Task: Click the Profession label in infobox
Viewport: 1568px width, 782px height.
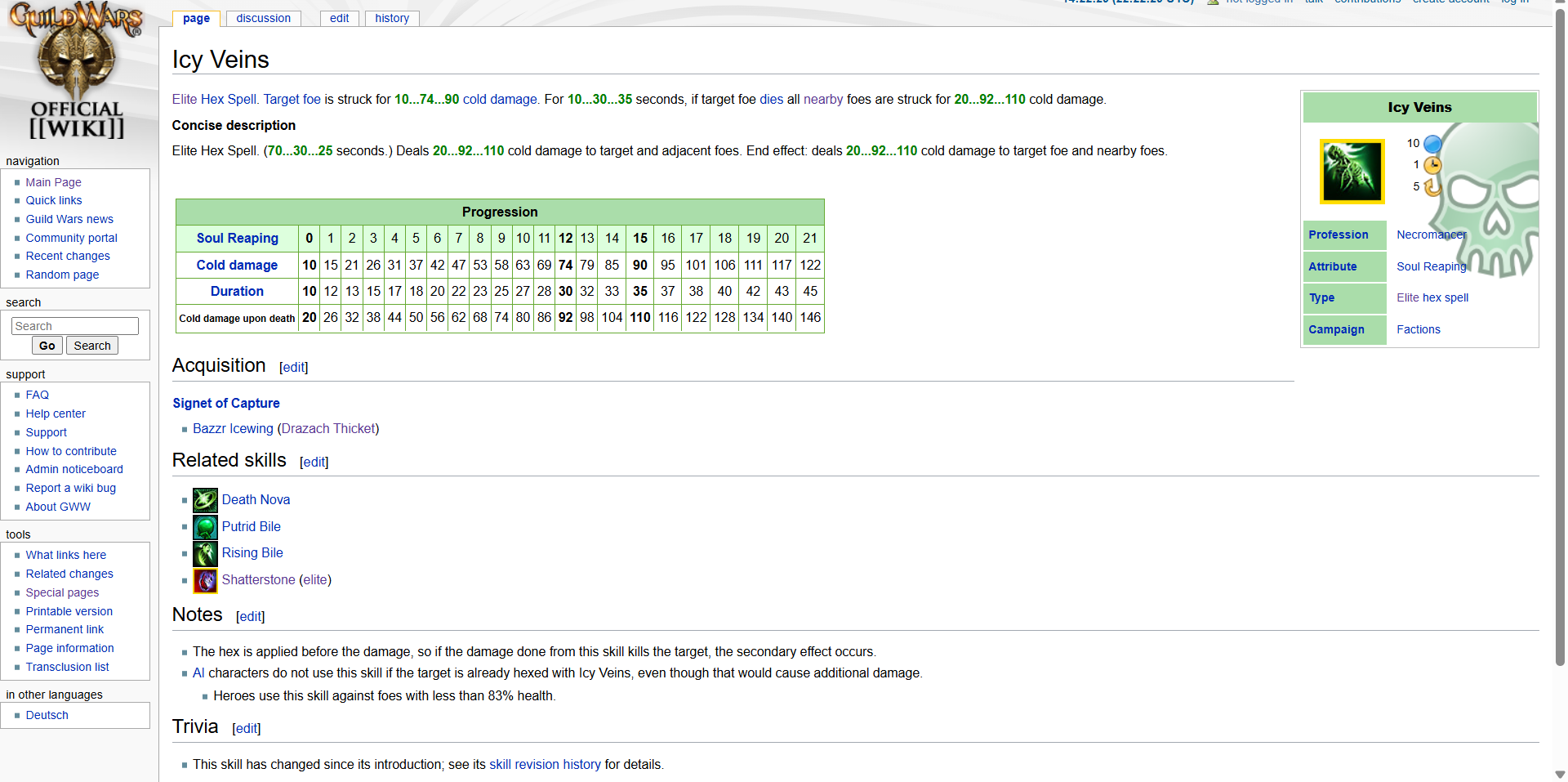Action: 1338,235
